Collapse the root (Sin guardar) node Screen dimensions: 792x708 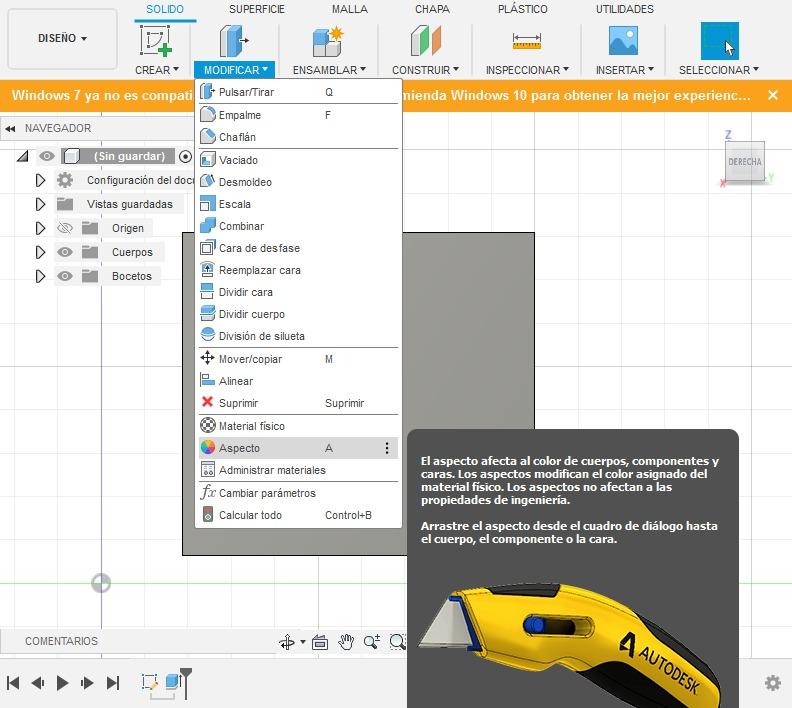point(22,156)
